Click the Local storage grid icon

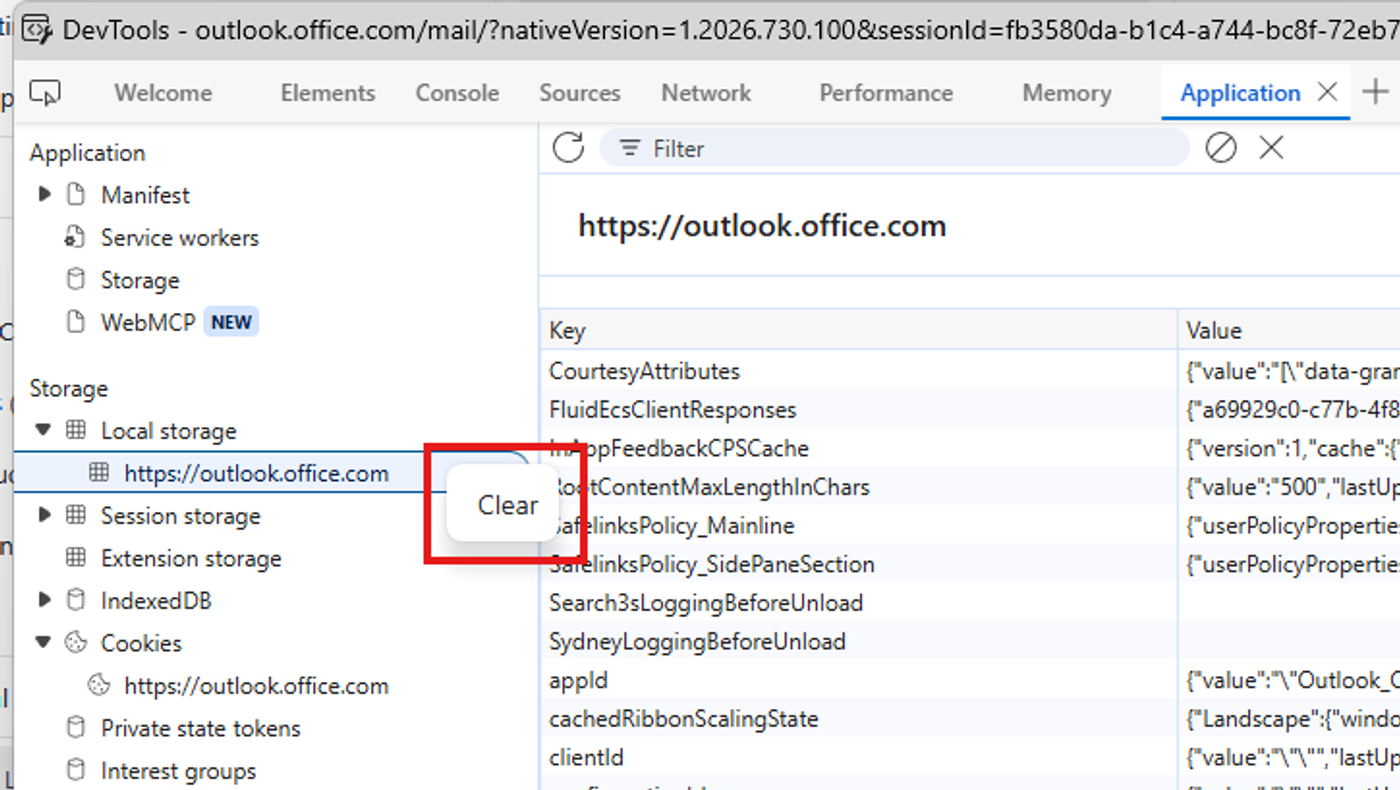(75, 431)
